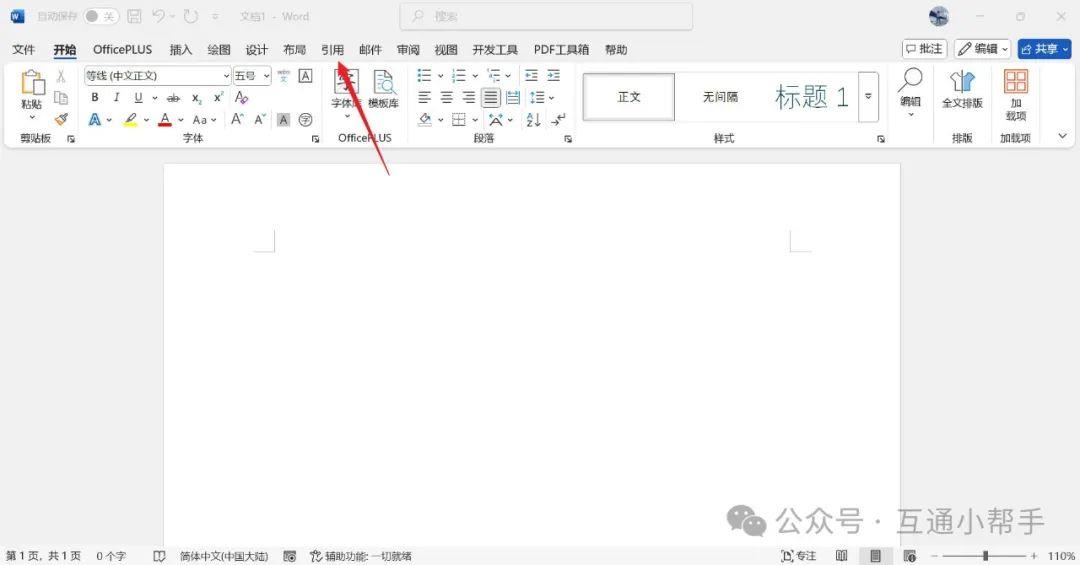Open the 文件 File menu

click(x=23, y=50)
